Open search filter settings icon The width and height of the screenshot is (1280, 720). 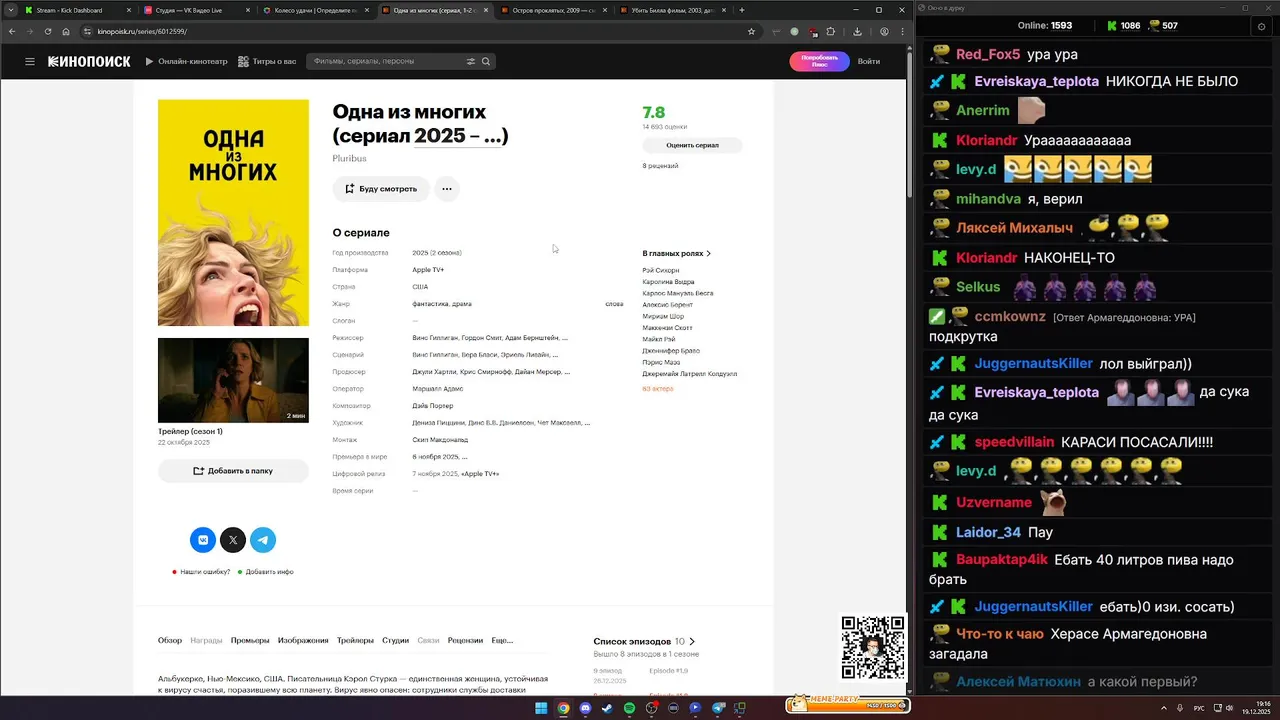click(471, 61)
